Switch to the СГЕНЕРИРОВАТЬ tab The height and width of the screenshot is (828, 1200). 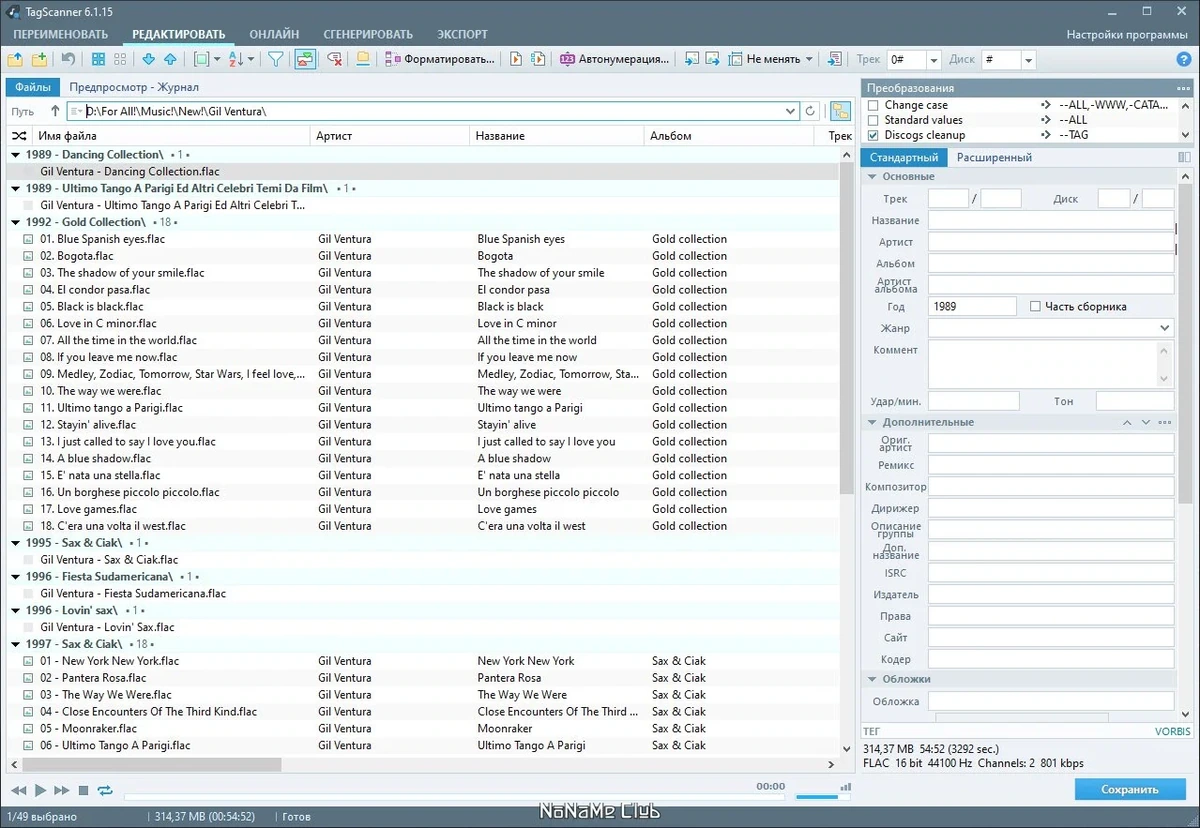[x=369, y=34]
